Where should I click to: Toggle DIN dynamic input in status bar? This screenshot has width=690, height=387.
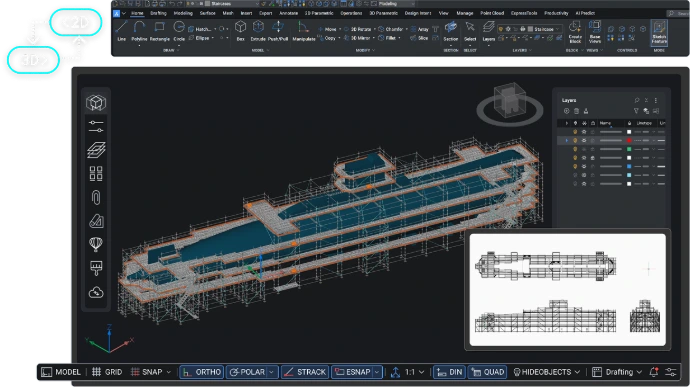pyautogui.click(x=449, y=372)
